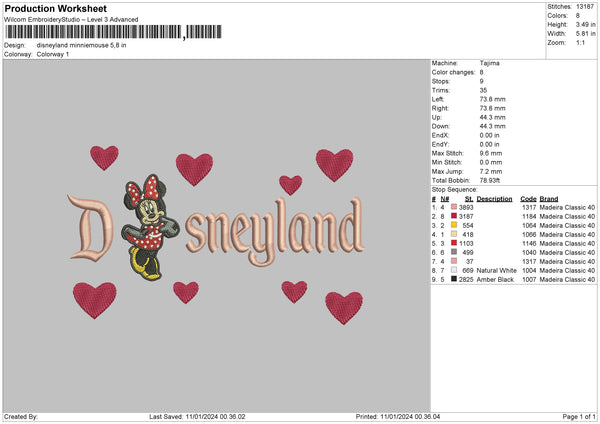Click the 'Description' column header
The image size is (600, 424).
click(x=494, y=199)
